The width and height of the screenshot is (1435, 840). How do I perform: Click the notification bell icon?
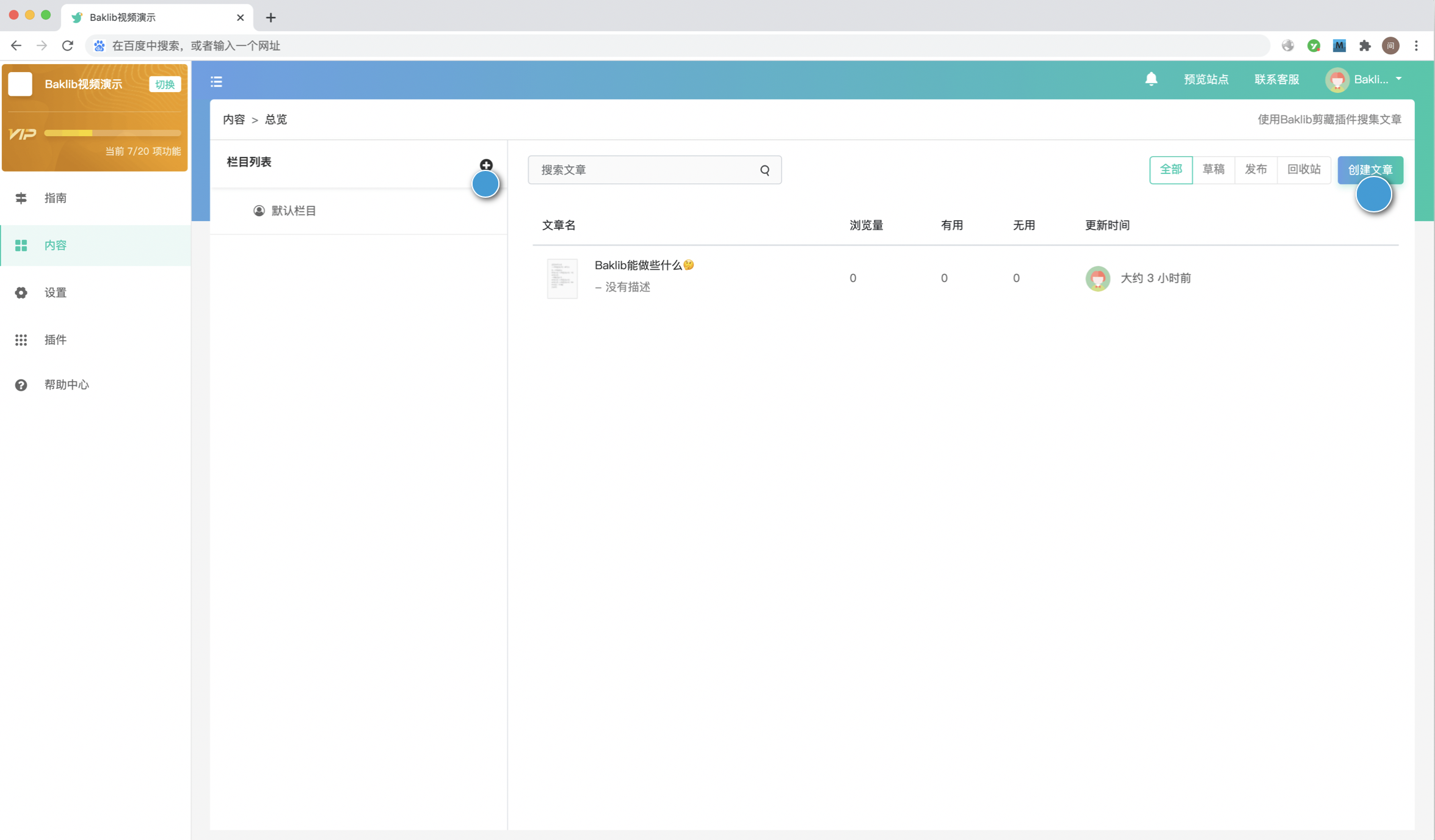point(1150,79)
